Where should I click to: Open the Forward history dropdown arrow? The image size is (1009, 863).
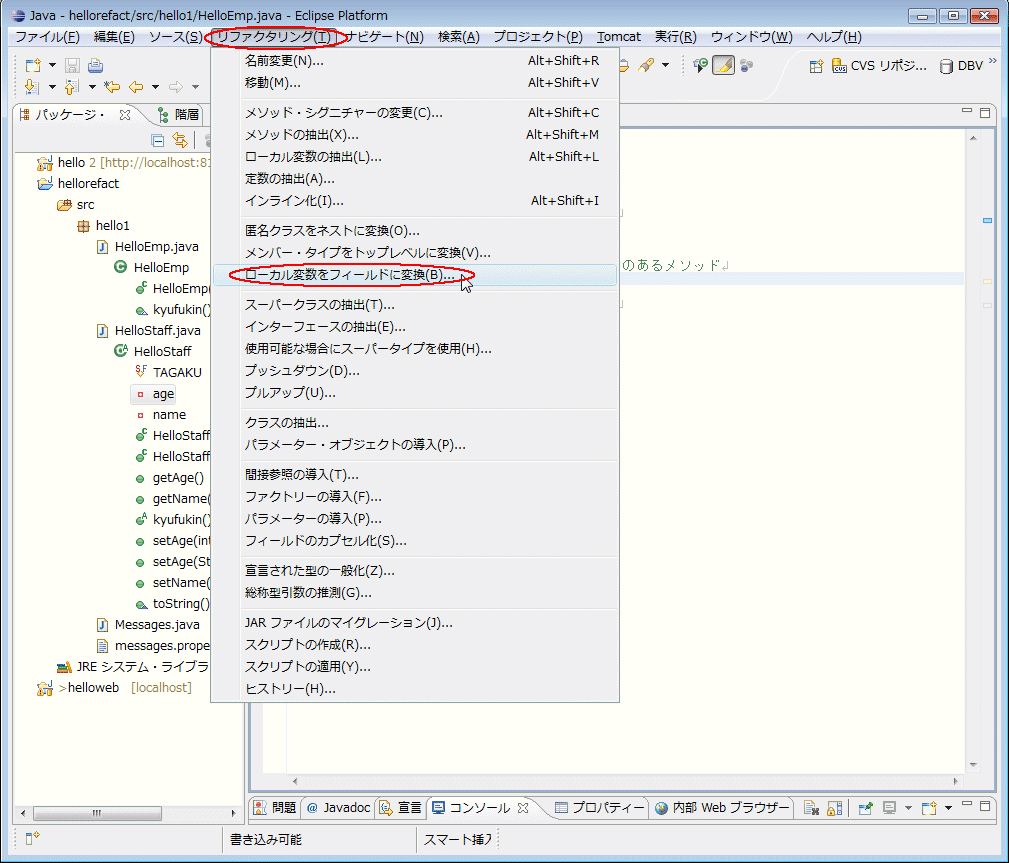coord(195,87)
